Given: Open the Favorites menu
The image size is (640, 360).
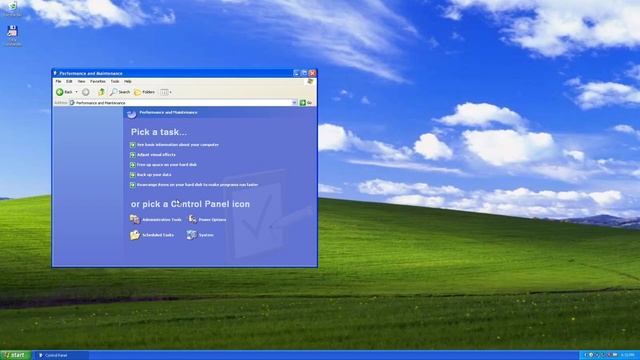Looking at the screenshot, I should pos(98,82).
